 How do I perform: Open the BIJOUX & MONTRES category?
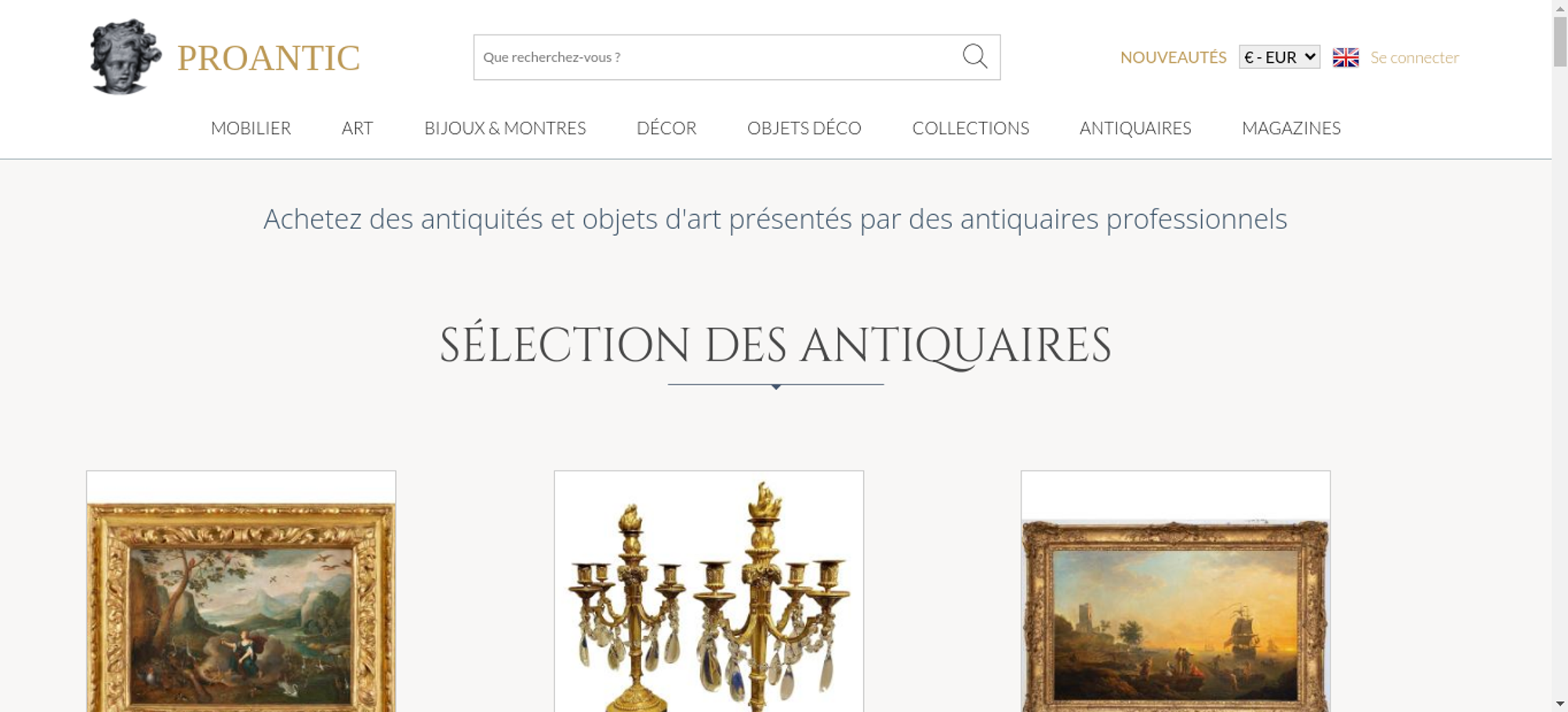pyautogui.click(x=505, y=128)
